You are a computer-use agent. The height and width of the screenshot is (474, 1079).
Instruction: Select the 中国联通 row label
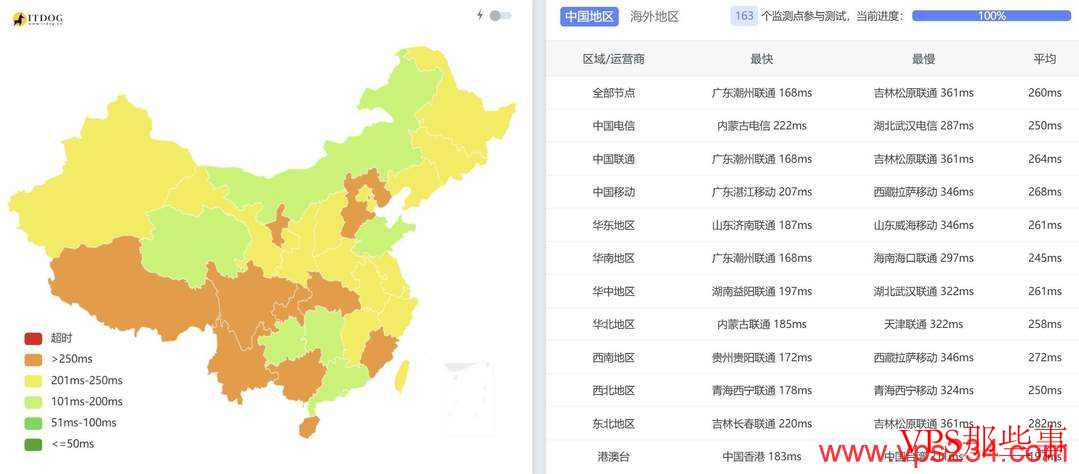[x=613, y=159]
